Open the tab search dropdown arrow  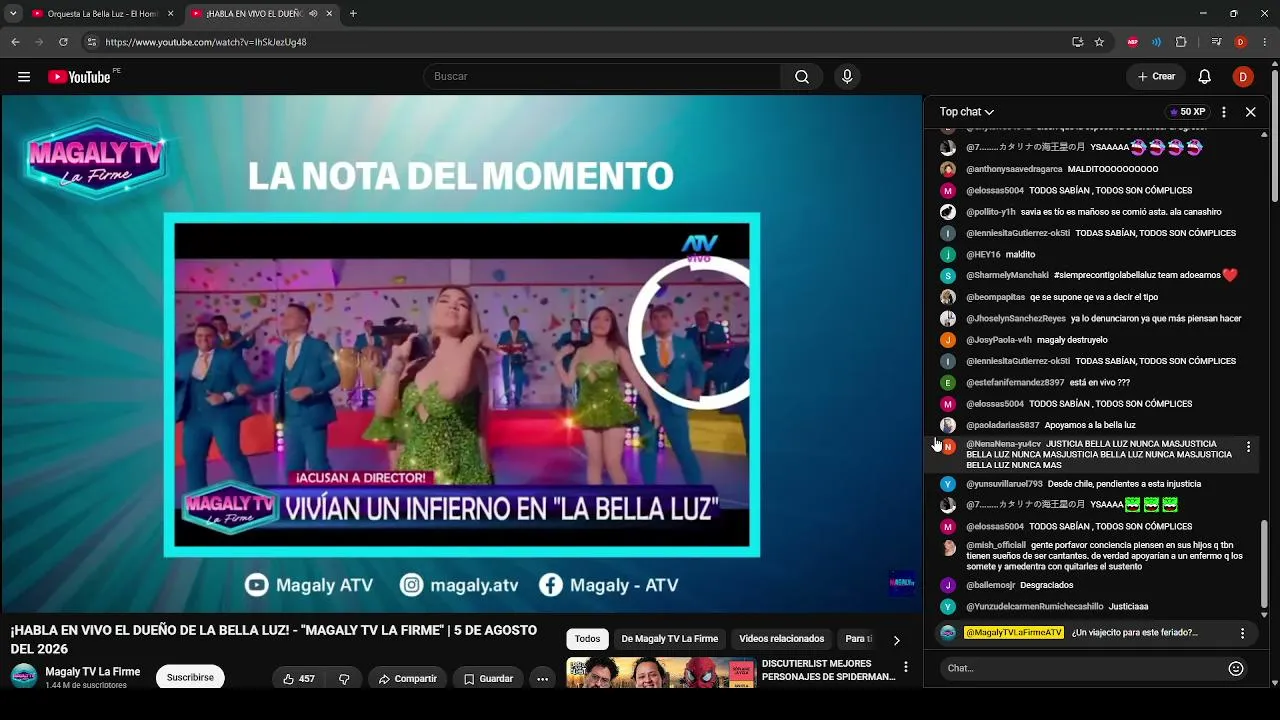click(13, 14)
